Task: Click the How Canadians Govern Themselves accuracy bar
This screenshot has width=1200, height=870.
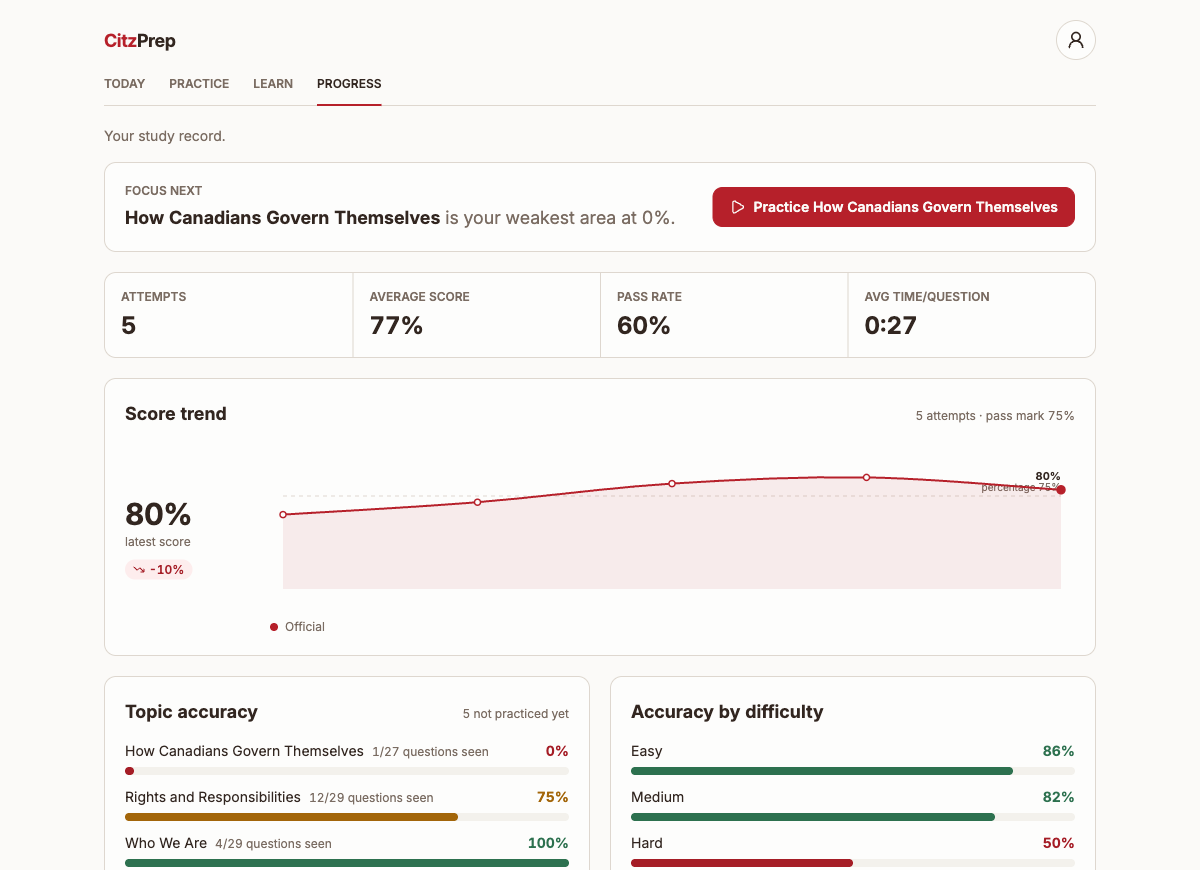Action: (347, 771)
